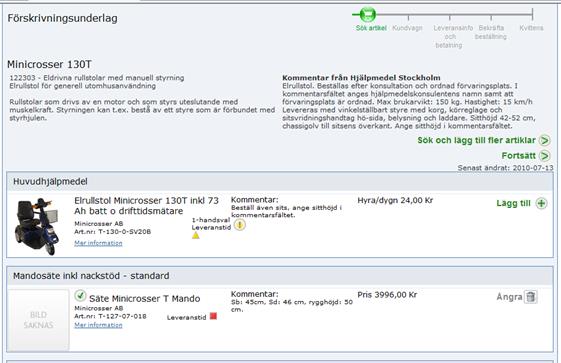This screenshot has height=363, width=561.
Task: Open Mer information for Säte Minicrosser T Mando
Action: [x=98, y=325]
